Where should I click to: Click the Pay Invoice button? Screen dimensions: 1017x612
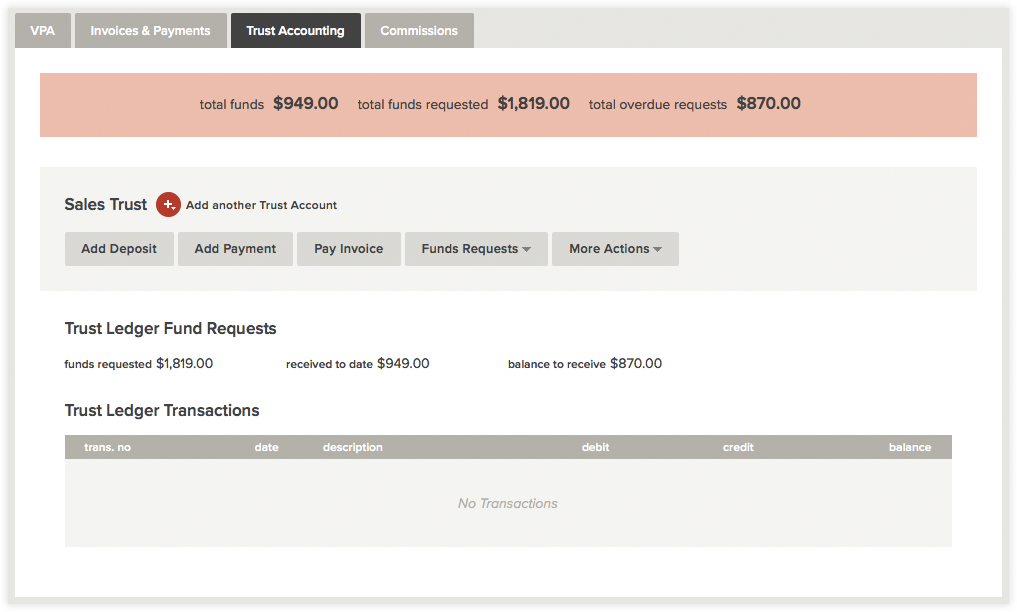point(349,249)
